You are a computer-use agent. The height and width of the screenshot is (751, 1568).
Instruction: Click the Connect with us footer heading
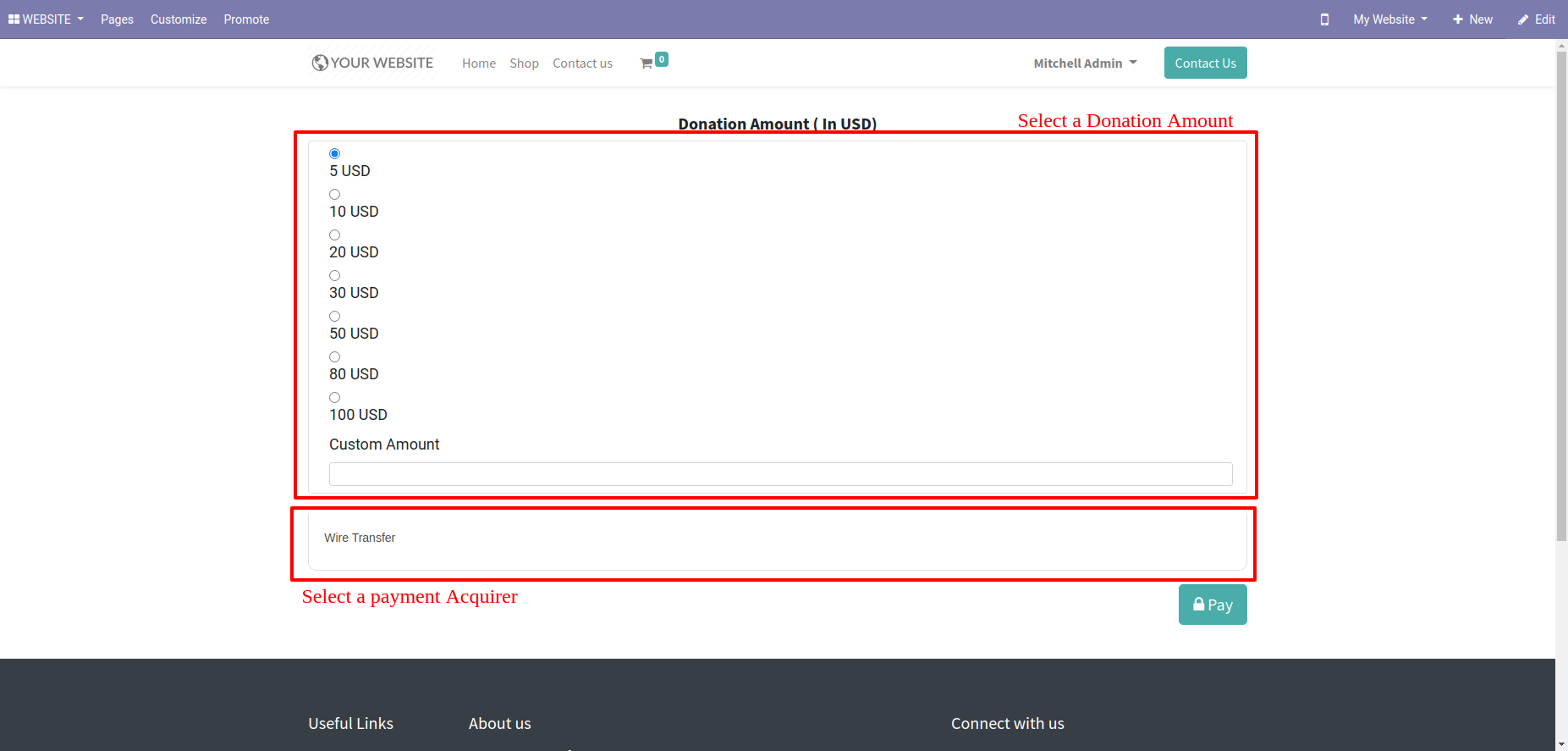1007,724
